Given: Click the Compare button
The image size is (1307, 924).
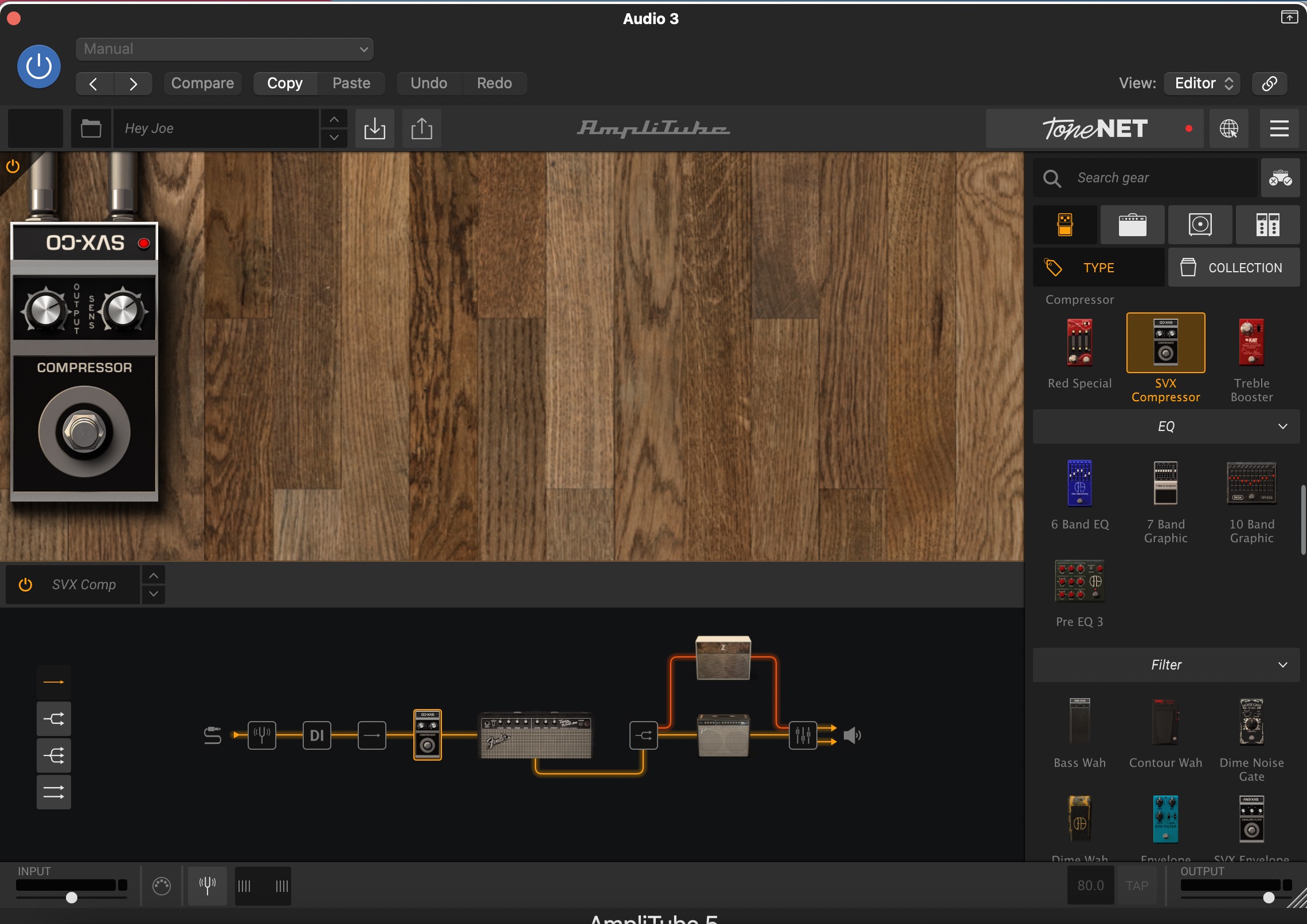Looking at the screenshot, I should 202,84.
